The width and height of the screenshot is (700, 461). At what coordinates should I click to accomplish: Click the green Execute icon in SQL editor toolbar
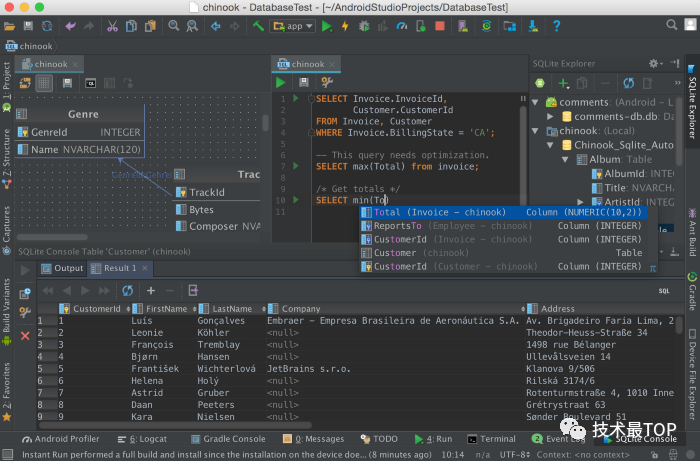click(280, 82)
